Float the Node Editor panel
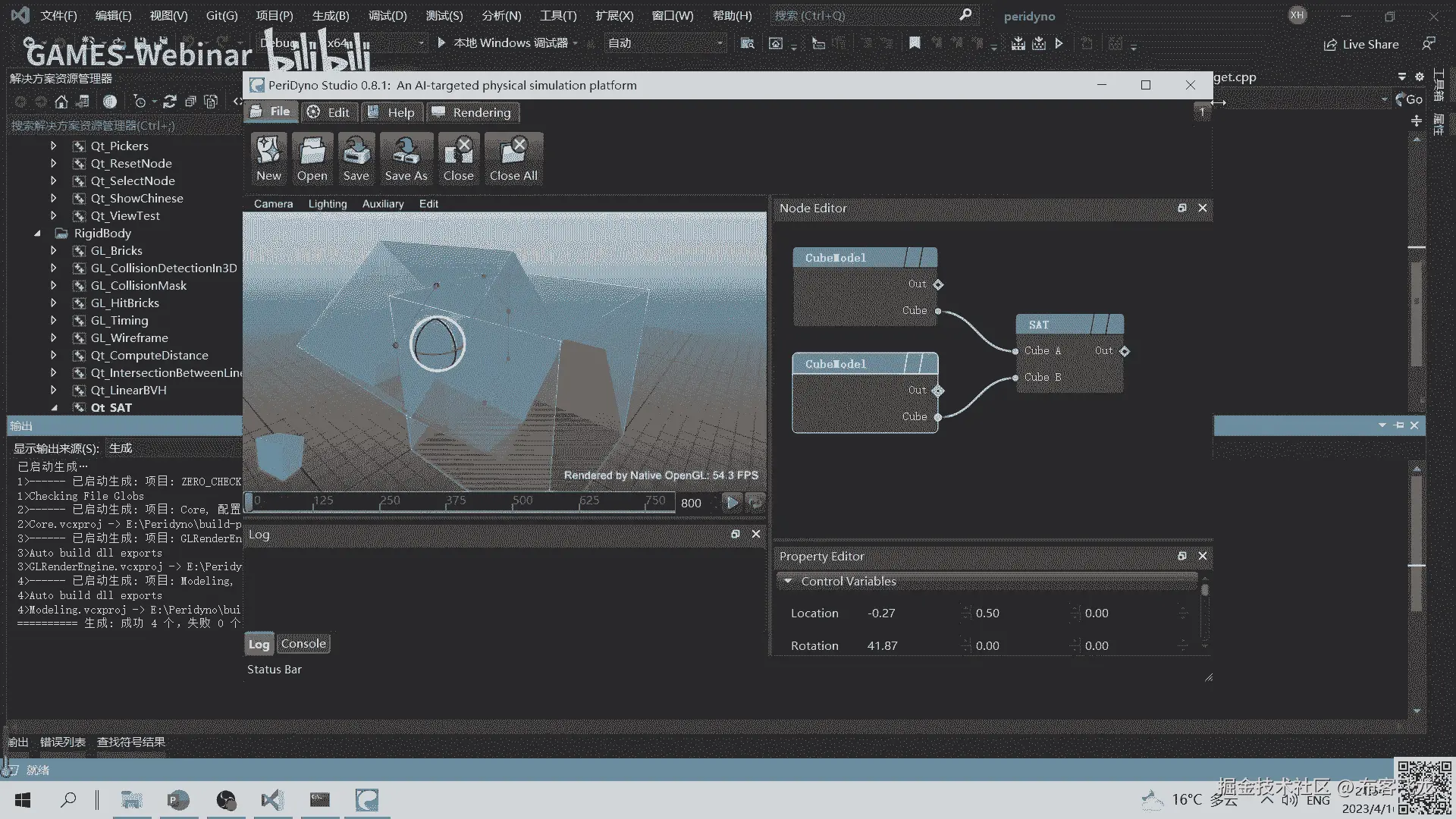The image size is (1456, 819). [1181, 208]
